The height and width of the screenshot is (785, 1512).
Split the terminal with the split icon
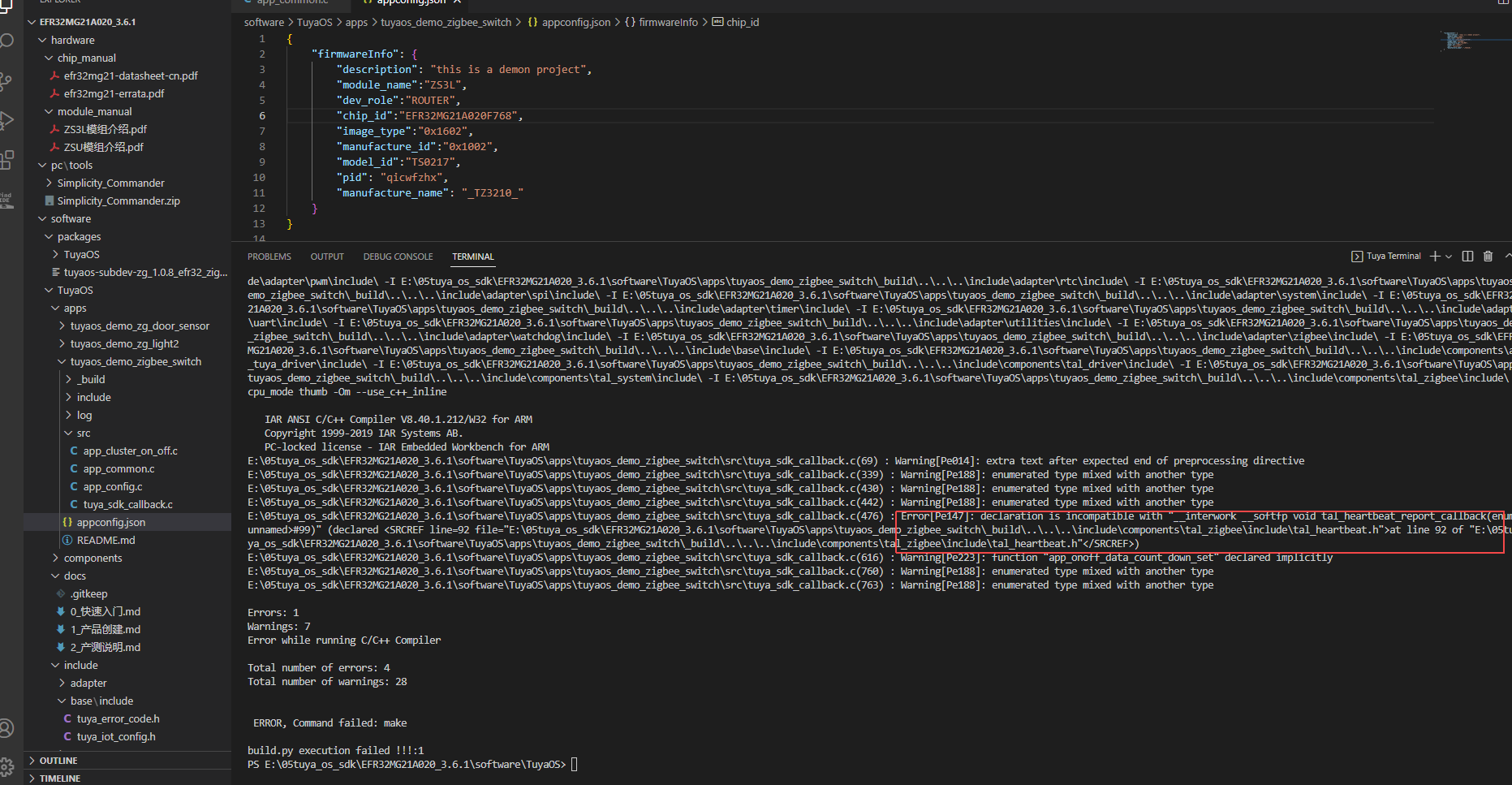(x=1467, y=256)
